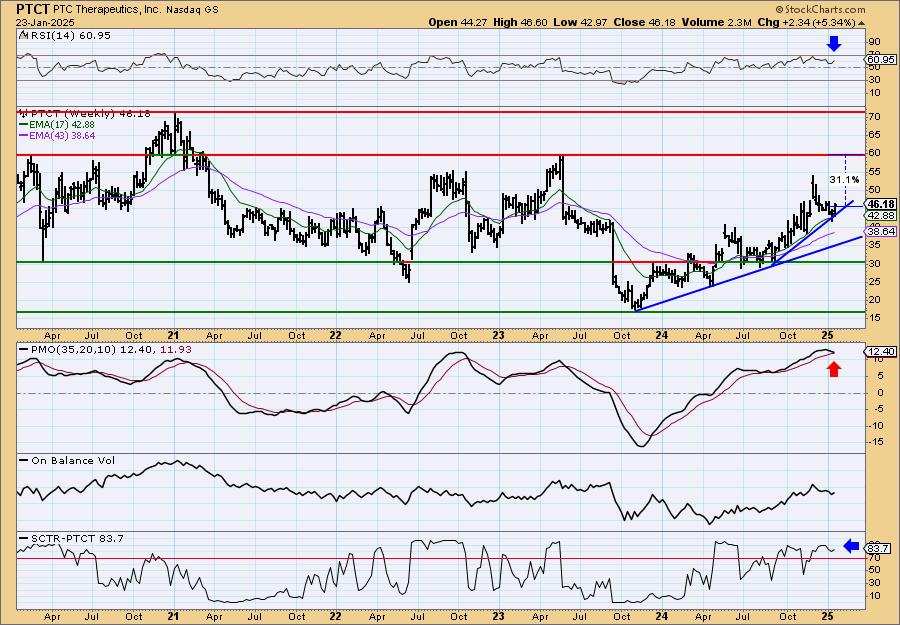Click the High 46.60 value
900x625 pixels.
pos(520,23)
